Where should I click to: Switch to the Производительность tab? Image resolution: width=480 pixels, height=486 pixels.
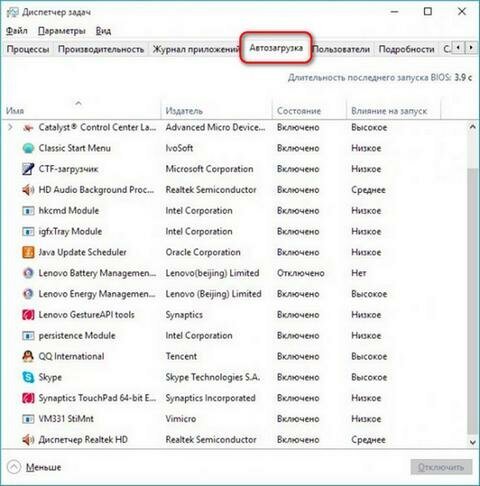101,49
